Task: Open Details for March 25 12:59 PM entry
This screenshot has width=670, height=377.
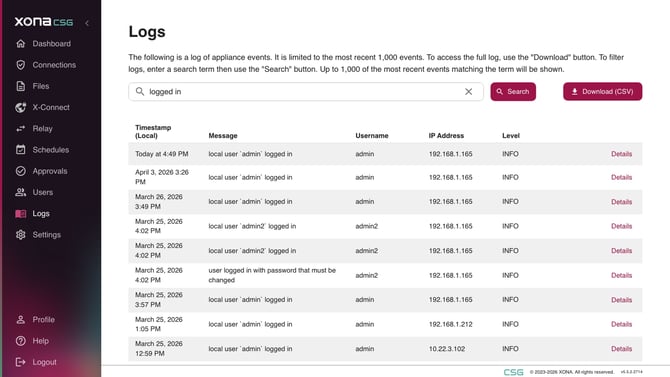Action: coord(621,349)
